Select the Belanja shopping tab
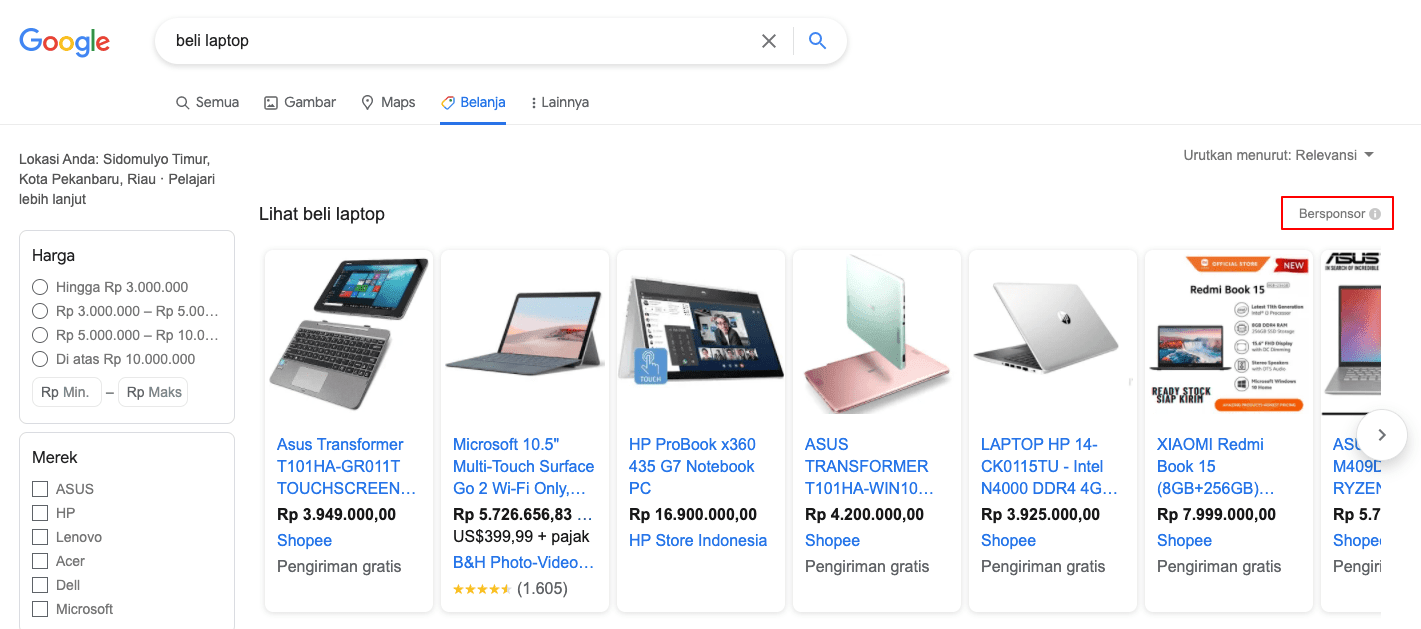The height and width of the screenshot is (629, 1421). pyautogui.click(x=473, y=102)
